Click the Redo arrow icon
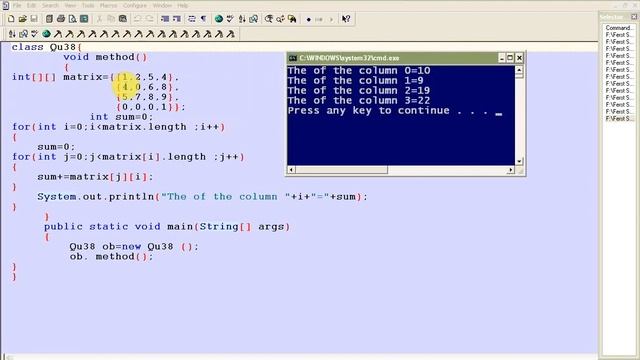The height and width of the screenshot is (360, 640). [x=149, y=19]
